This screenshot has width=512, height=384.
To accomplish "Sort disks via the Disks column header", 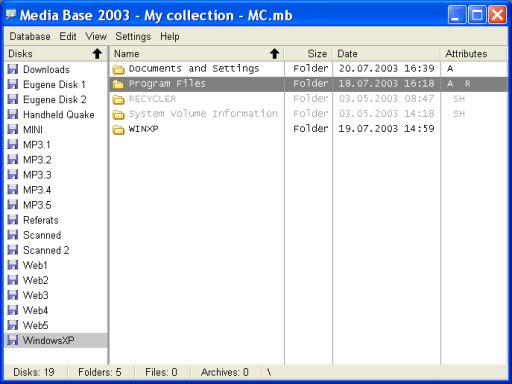I will [x=56, y=53].
